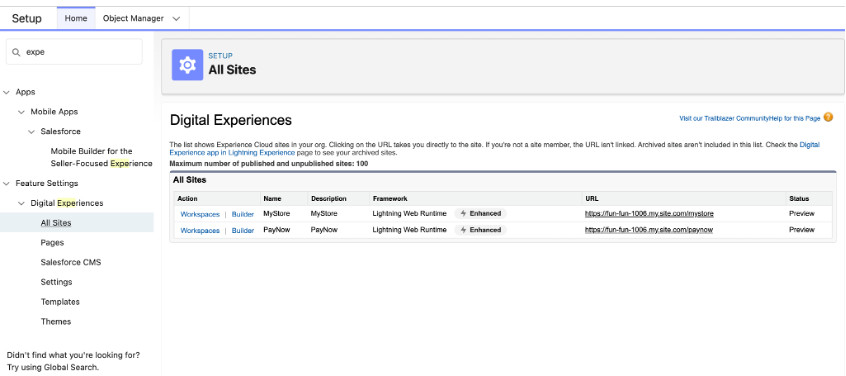Open Workspaces for the PayNow site
The height and width of the screenshot is (376, 846).
coord(200,230)
